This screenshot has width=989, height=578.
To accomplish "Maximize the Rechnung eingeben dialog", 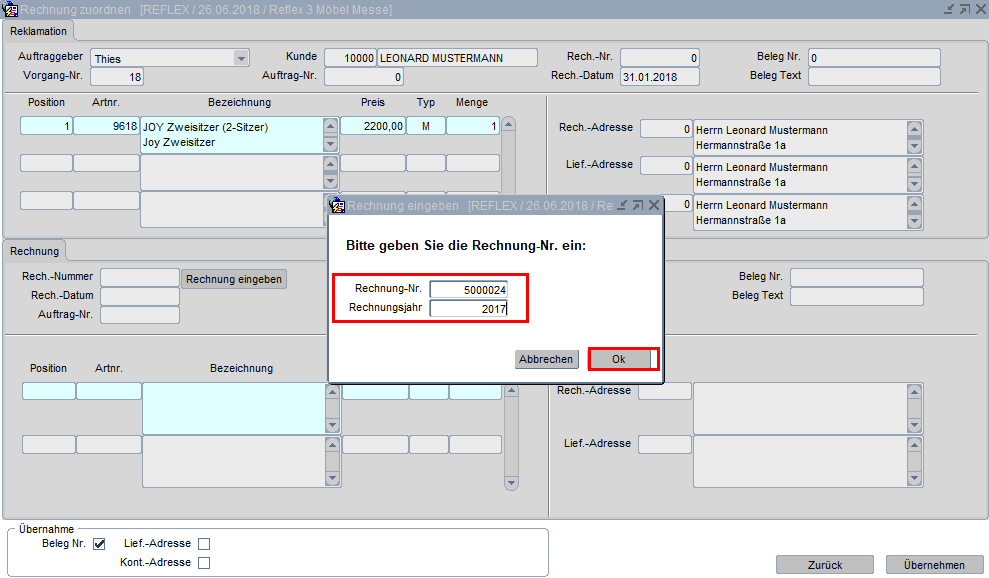I will (x=637, y=206).
